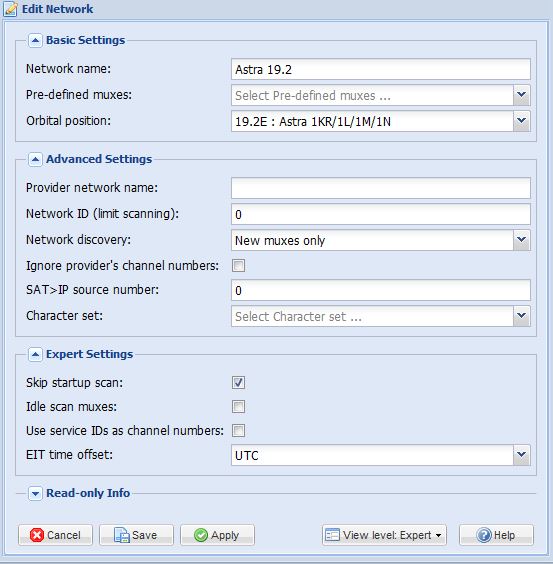The image size is (553, 564).
Task: Expand the Read-only Info section
Action: click(35, 494)
